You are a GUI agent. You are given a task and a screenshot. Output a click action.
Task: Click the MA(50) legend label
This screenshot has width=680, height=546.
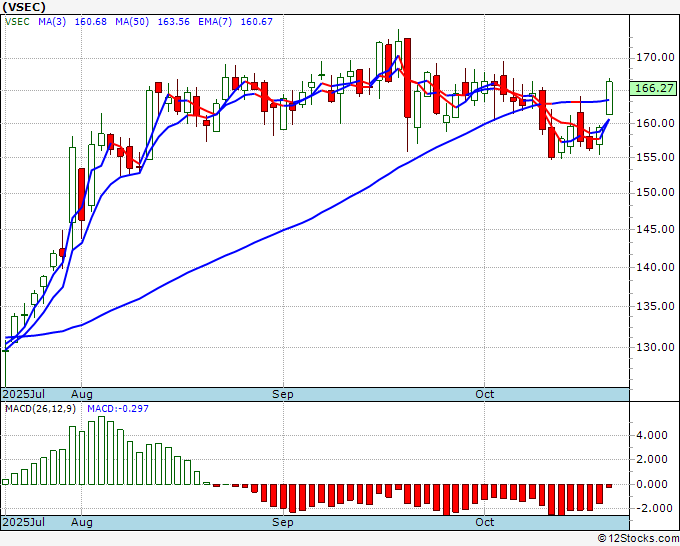pos(132,21)
